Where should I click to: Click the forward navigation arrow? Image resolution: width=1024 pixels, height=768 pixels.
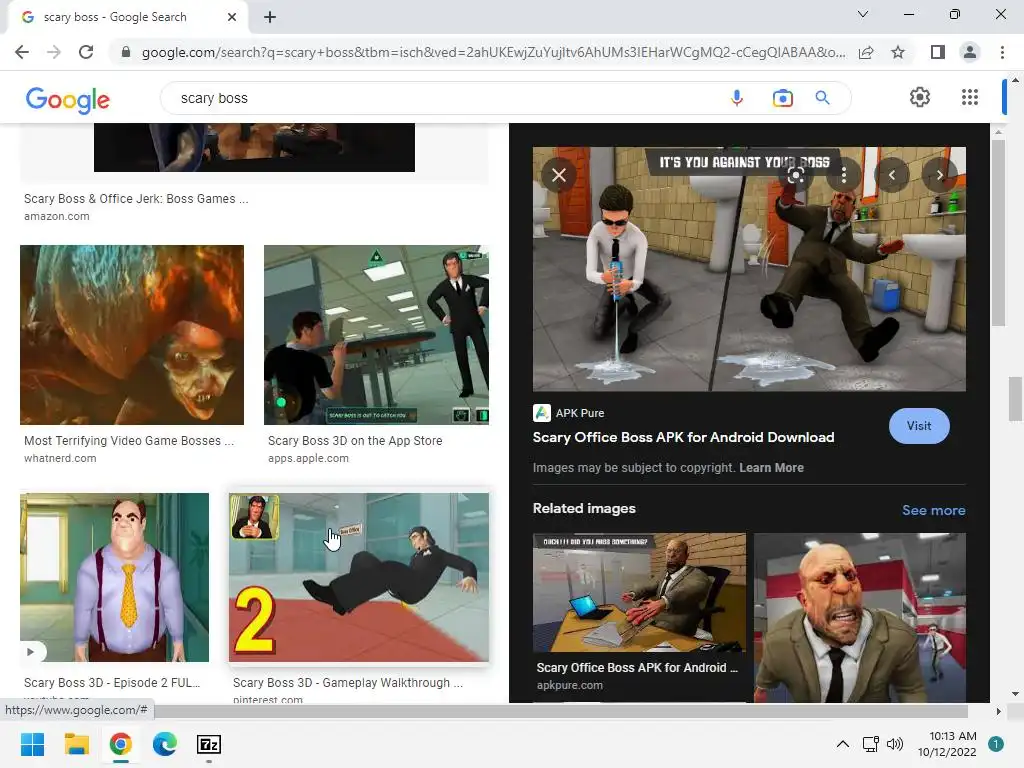coord(54,52)
